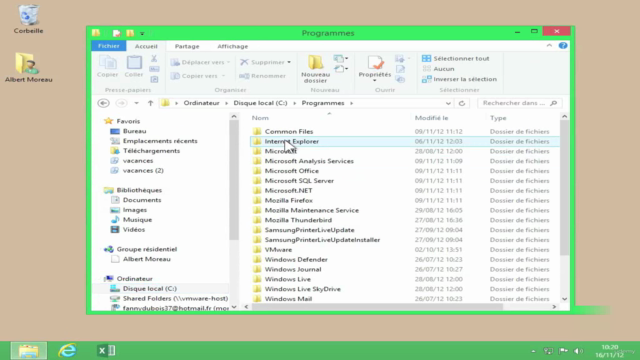Sort by the Modifié le column
This screenshot has height=360, width=640.
431,118
